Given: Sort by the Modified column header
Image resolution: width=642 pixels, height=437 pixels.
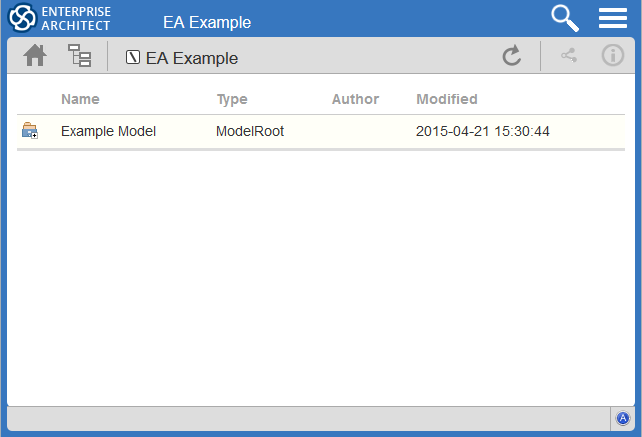Looking at the screenshot, I should click(446, 99).
